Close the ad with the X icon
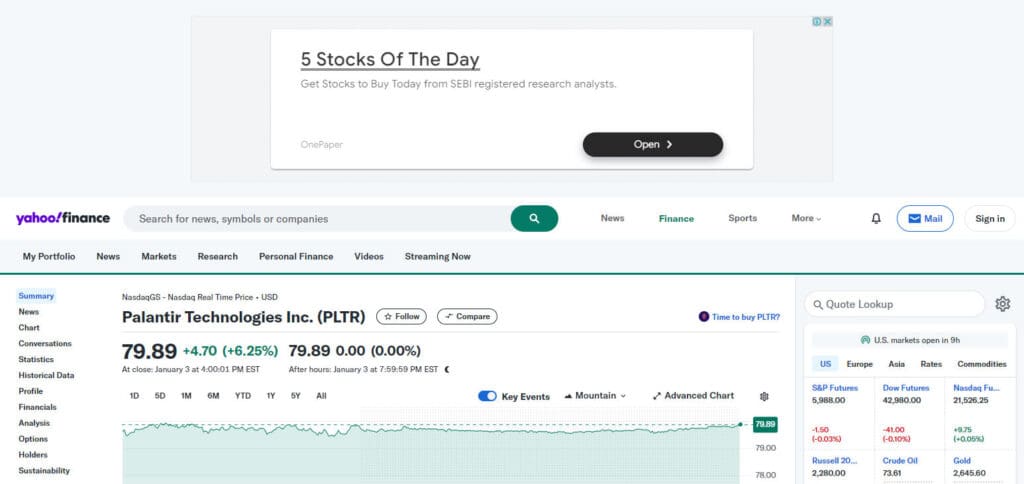1024x484 pixels. pyautogui.click(x=827, y=22)
